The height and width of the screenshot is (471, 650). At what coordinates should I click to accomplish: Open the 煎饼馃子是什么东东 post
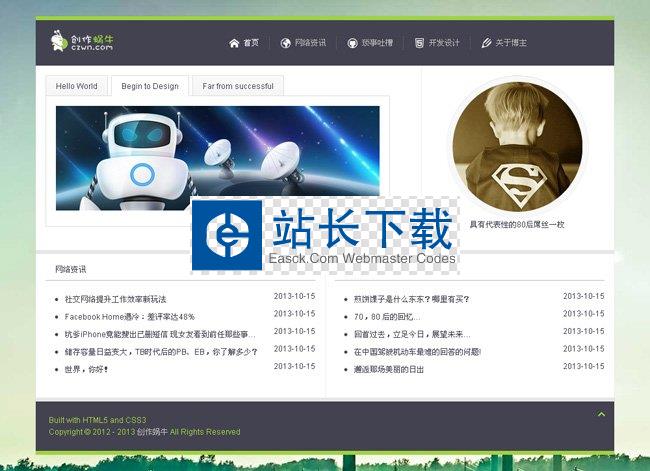[411, 299]
